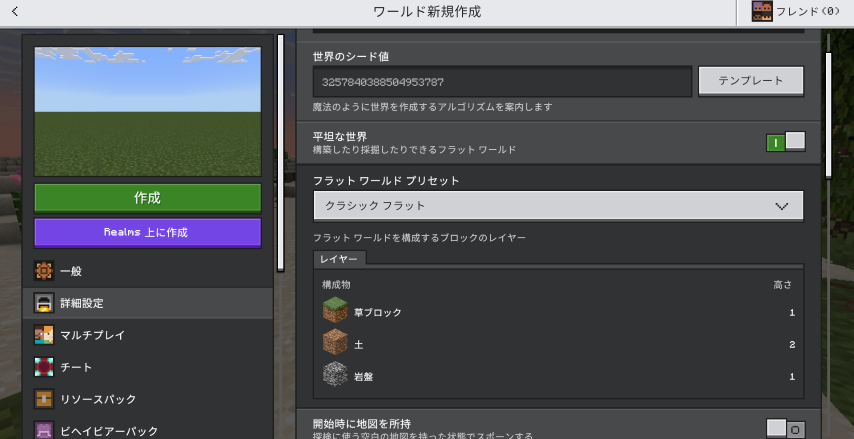Click the ビヘイビアーパック icon
The height and width of the screenshot is (439, 854).
pos(44,430)
